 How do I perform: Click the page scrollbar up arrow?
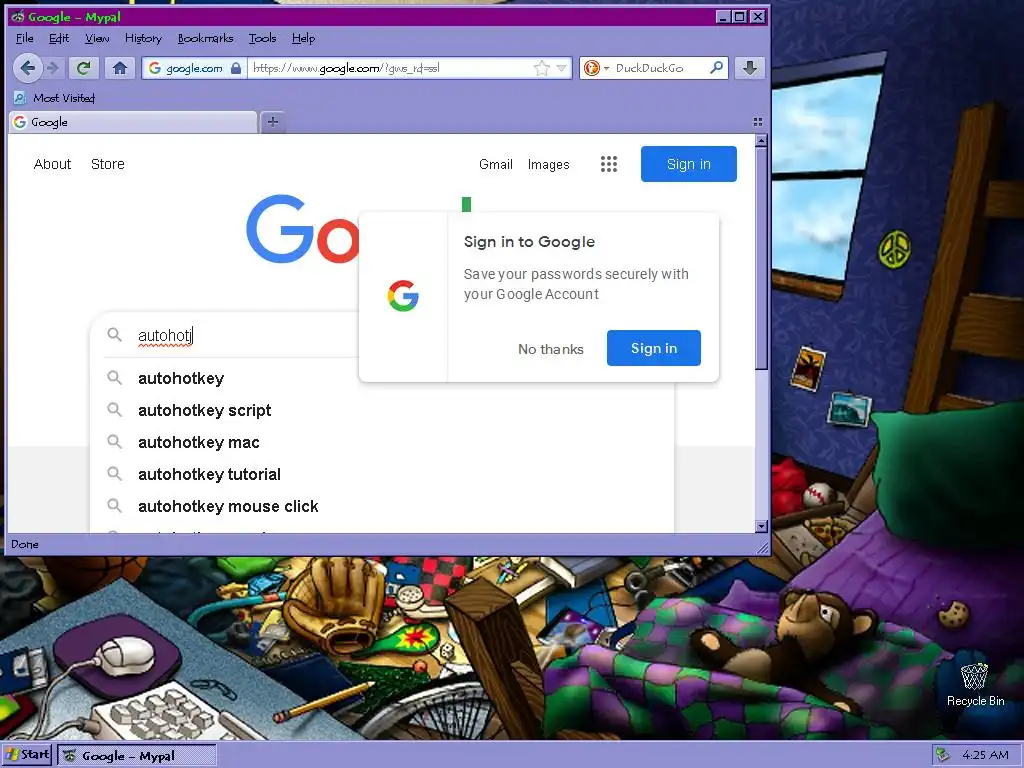(x=761, y=140)
